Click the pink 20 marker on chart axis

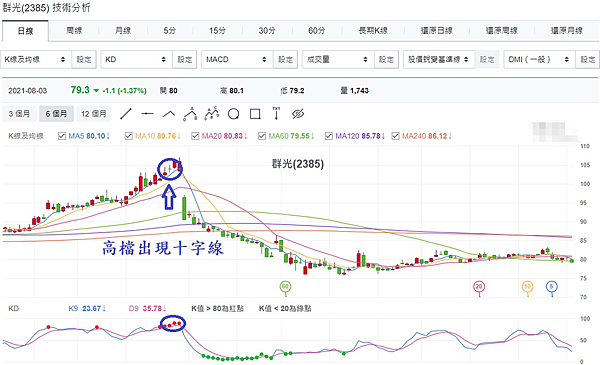click(x=479, y=287)
